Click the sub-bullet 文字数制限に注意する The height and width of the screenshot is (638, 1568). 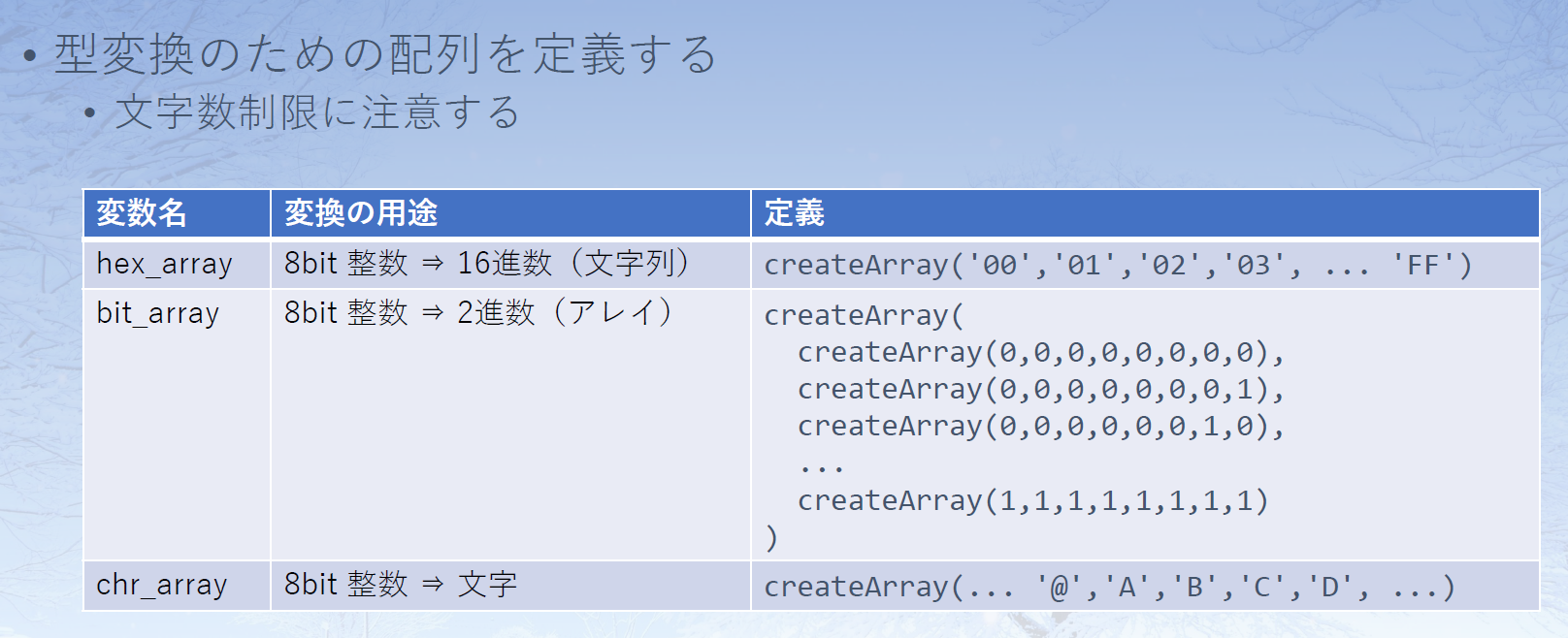tap(317, 112)
